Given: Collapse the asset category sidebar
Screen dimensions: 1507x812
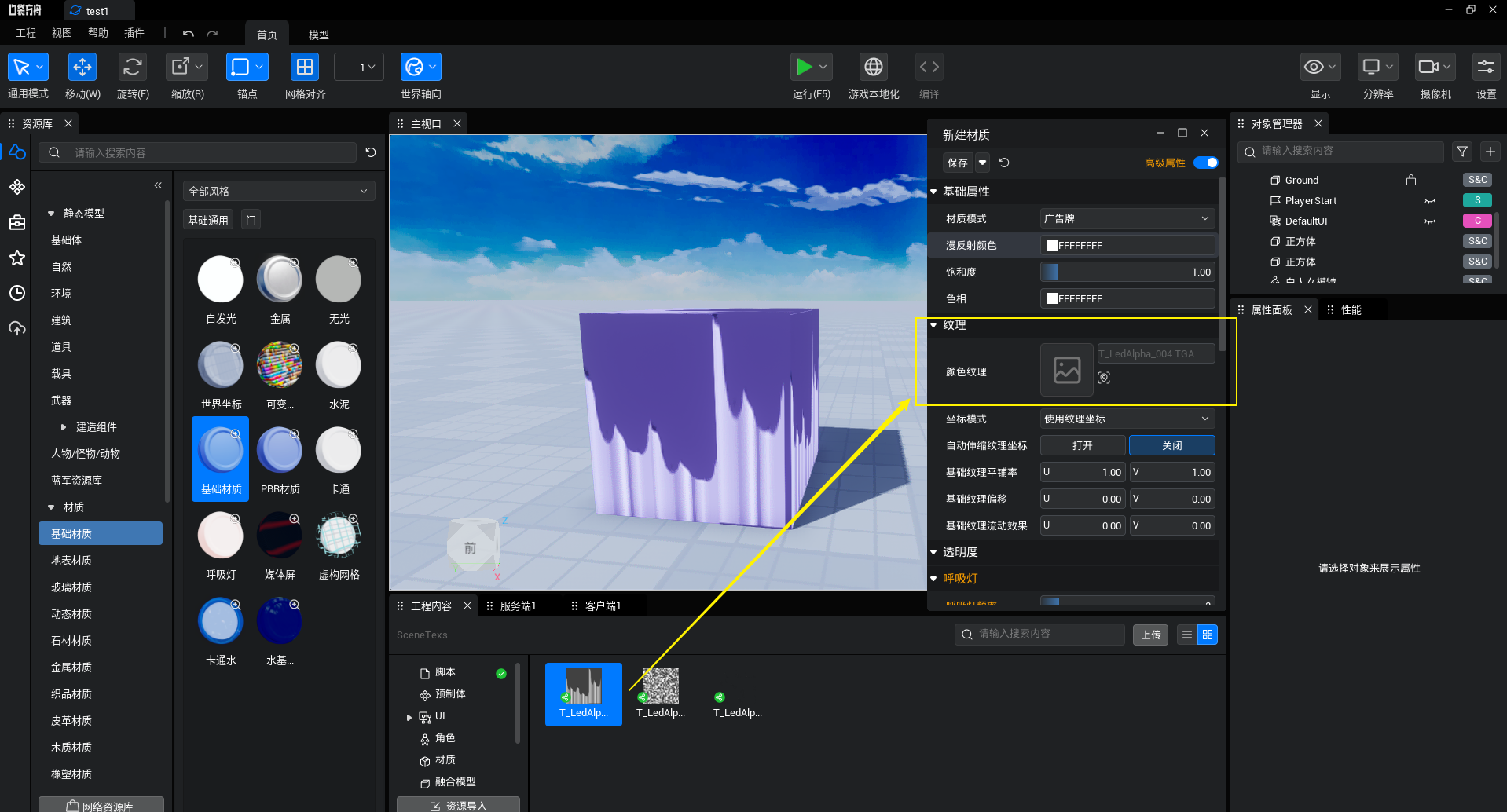Looking at the screenshot, I should pos(158,185).
